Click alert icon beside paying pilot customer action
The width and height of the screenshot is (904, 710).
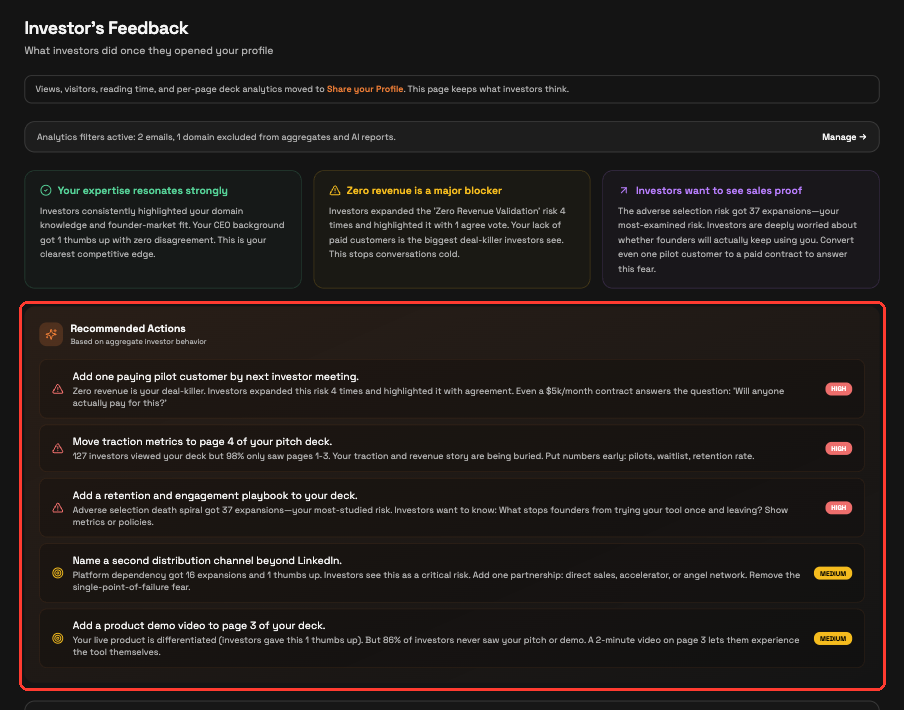tap(58, 389)
